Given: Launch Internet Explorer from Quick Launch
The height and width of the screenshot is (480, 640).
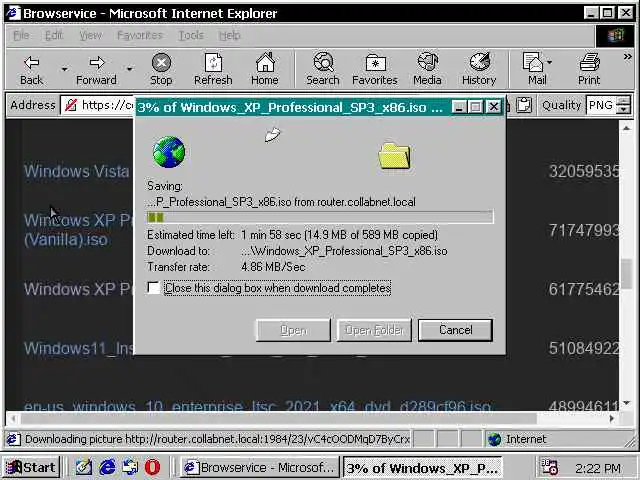Looking at the screenshot, I should [x=107, y=467].
